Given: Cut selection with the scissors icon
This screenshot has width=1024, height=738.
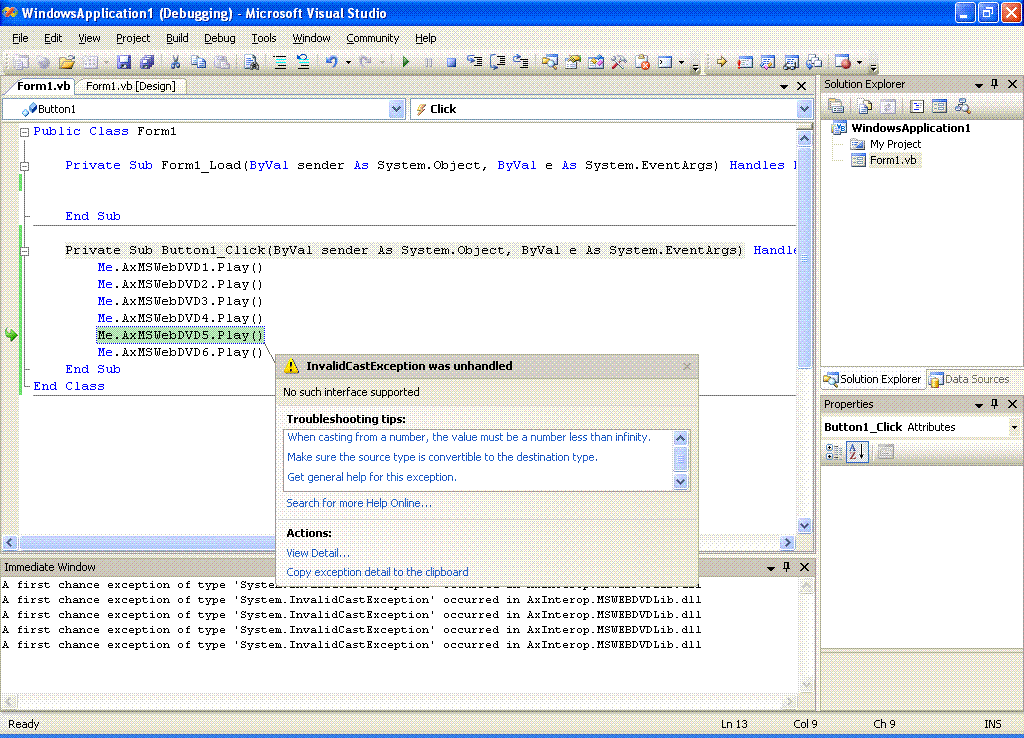Looking at the screenshot, I should 175,63.
